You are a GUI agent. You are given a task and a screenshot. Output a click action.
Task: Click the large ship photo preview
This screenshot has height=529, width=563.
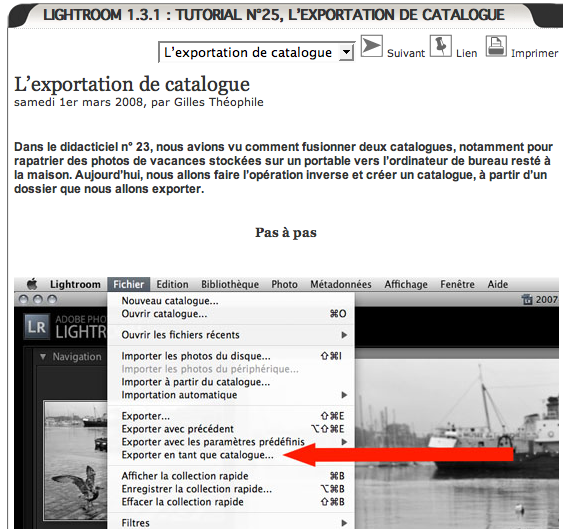point(457,444)
